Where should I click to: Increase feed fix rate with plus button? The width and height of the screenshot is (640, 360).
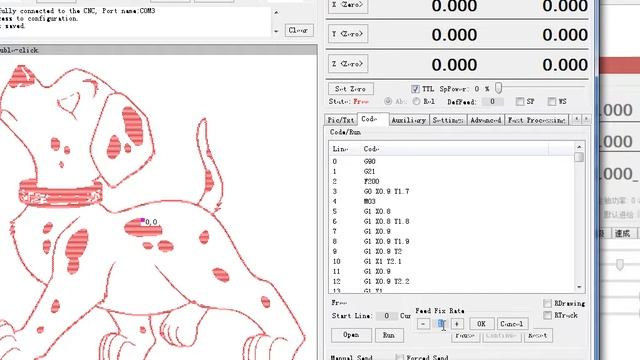pos(457,324)
